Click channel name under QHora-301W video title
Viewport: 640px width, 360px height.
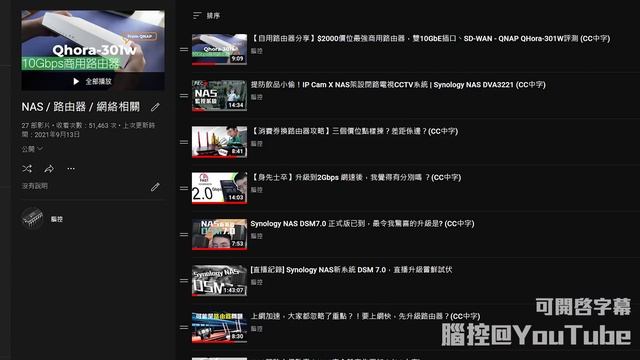[x=256, y=51]
